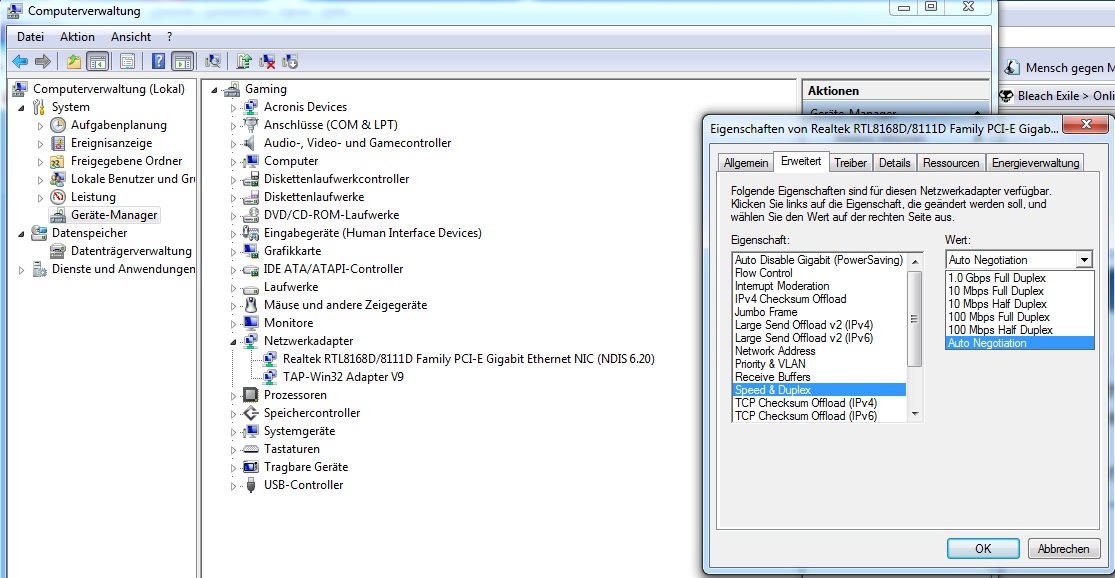Click the blue Back arrow in toolbar
1115x578 pixels.
click(x=20, y=62)
